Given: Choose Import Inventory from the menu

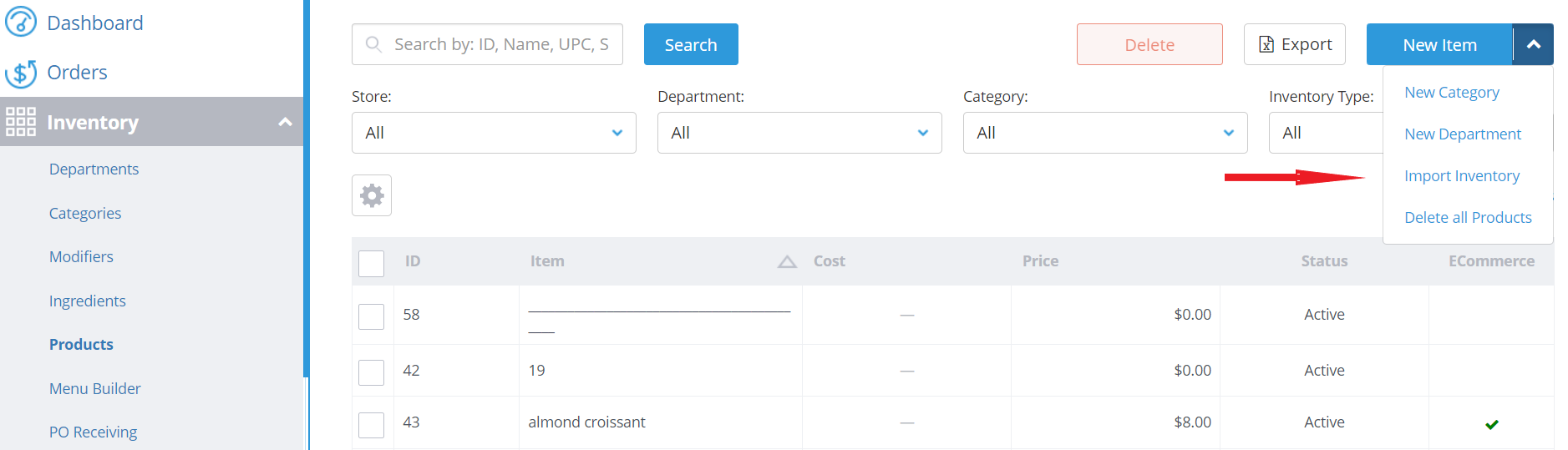Looking at the screenshot, I should (x=1462, y=176).
